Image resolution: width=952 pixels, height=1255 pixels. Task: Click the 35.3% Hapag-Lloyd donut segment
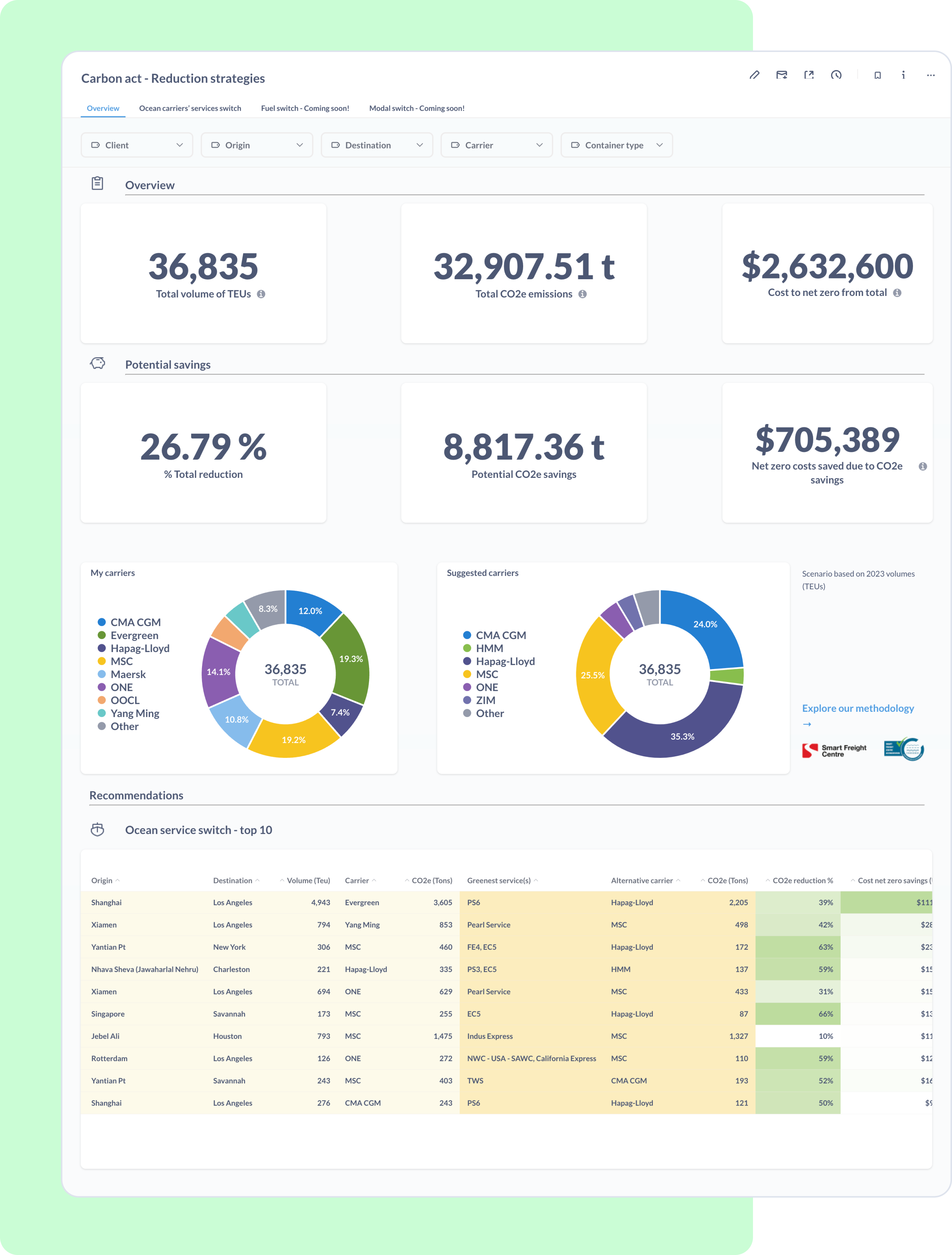(682, 736)
